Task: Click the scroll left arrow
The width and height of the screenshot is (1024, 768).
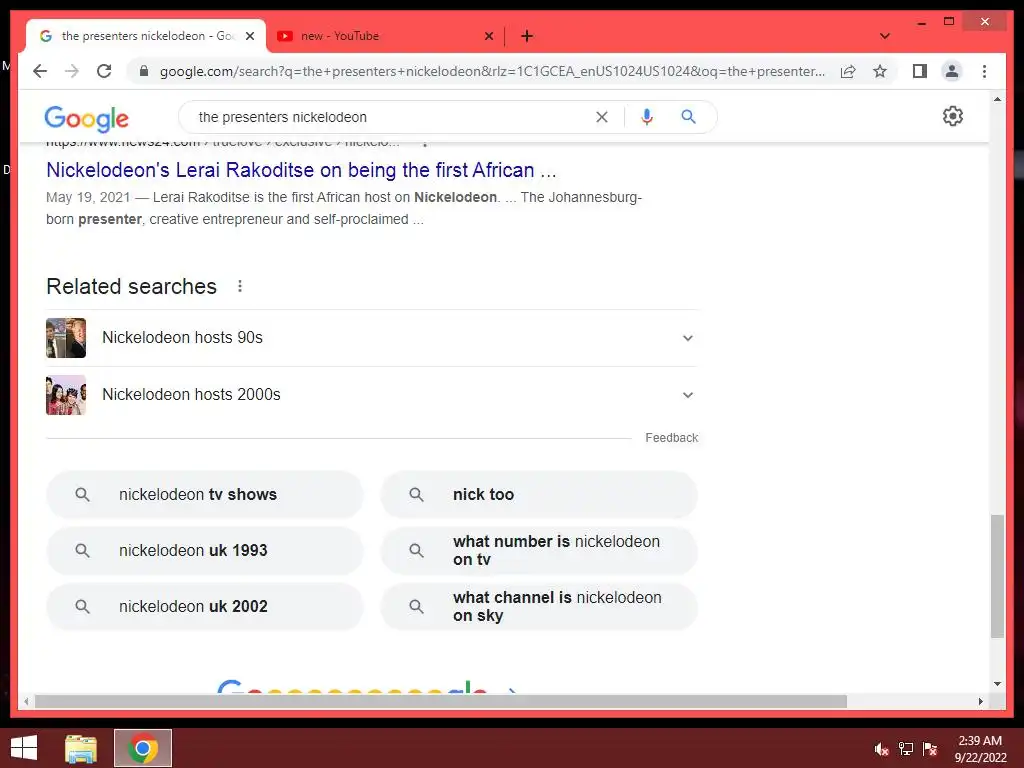Action: click(x=25, y=701)
